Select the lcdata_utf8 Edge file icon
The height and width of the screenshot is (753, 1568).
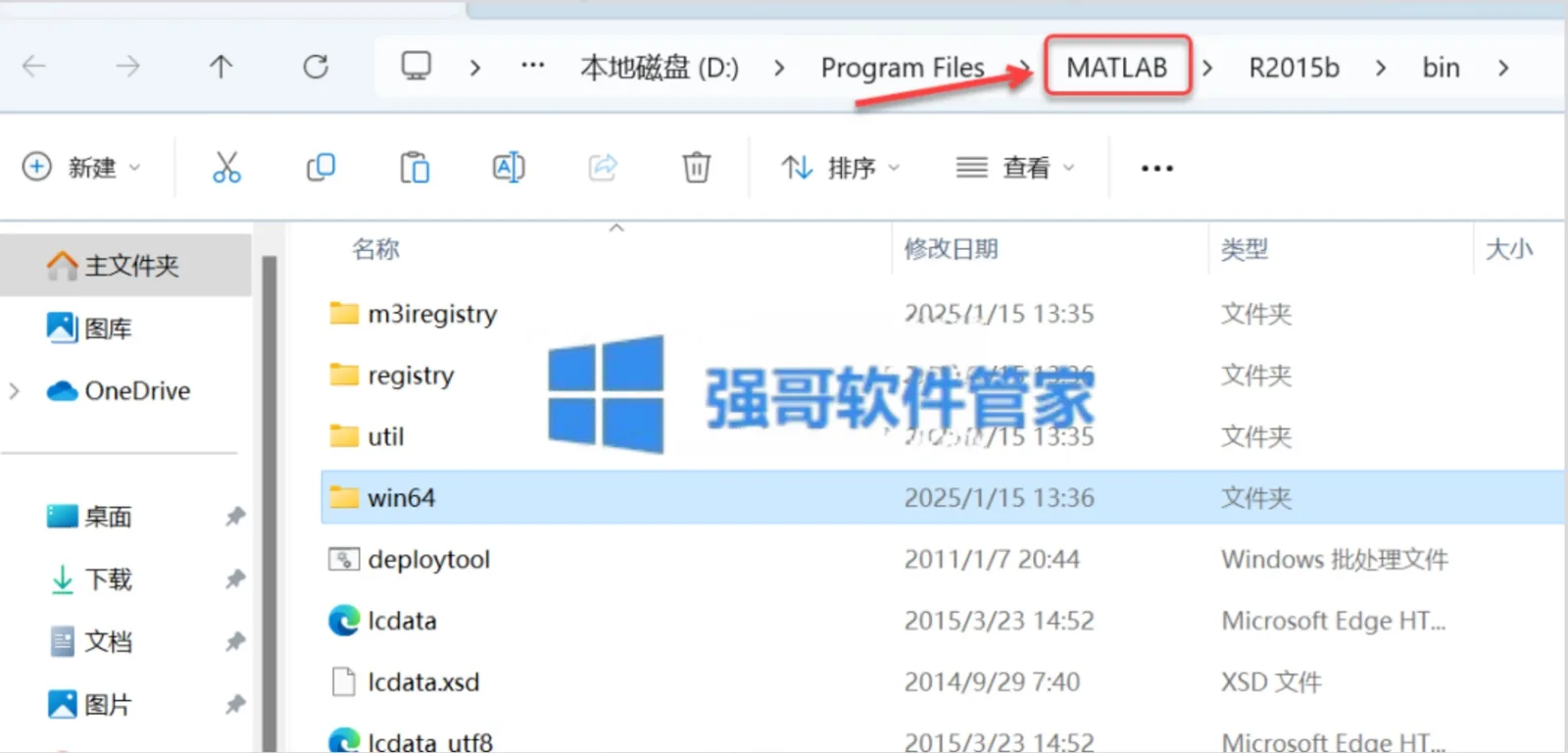(344, 740)
